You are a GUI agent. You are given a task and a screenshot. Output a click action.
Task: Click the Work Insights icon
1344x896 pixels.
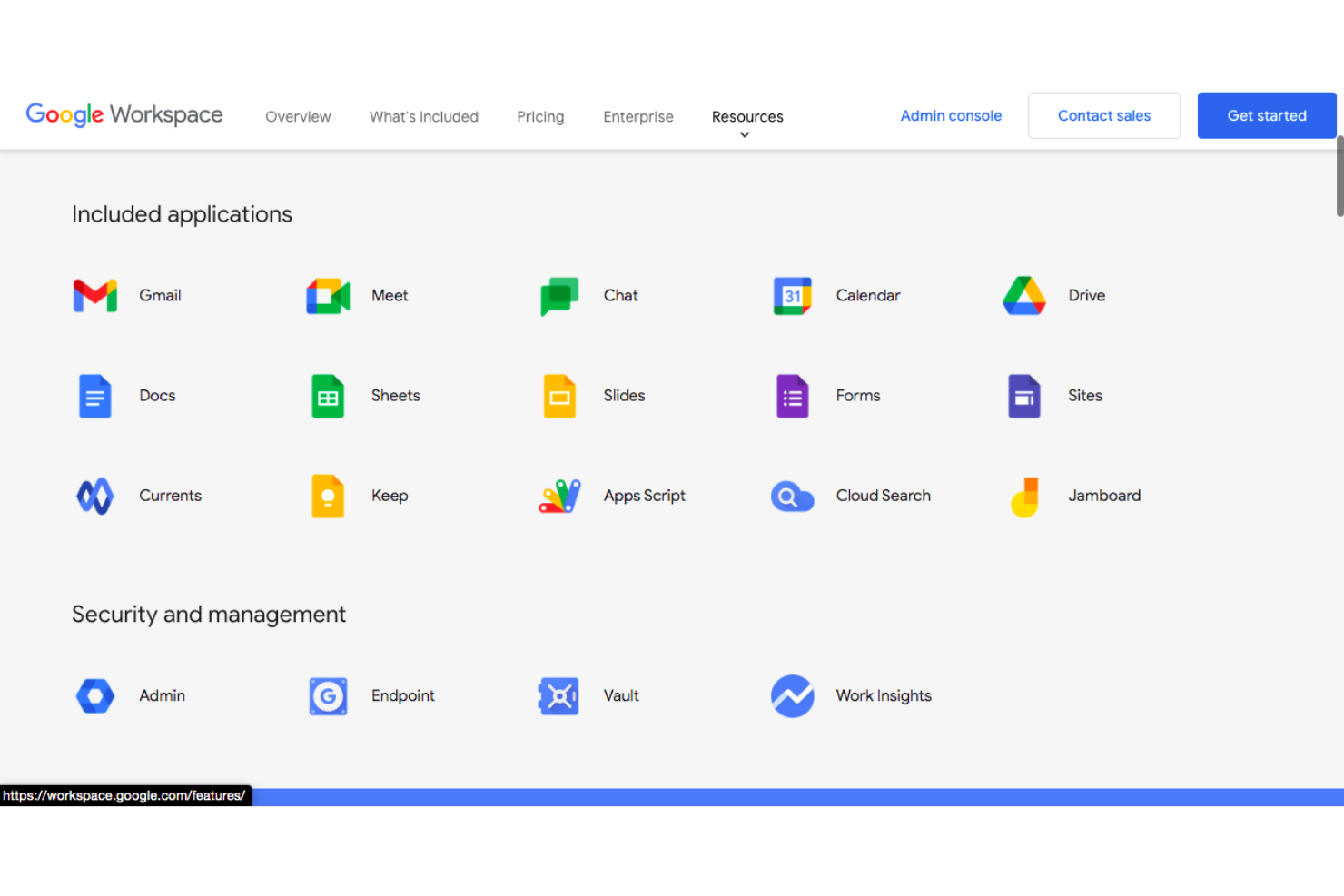coord(792,695)
